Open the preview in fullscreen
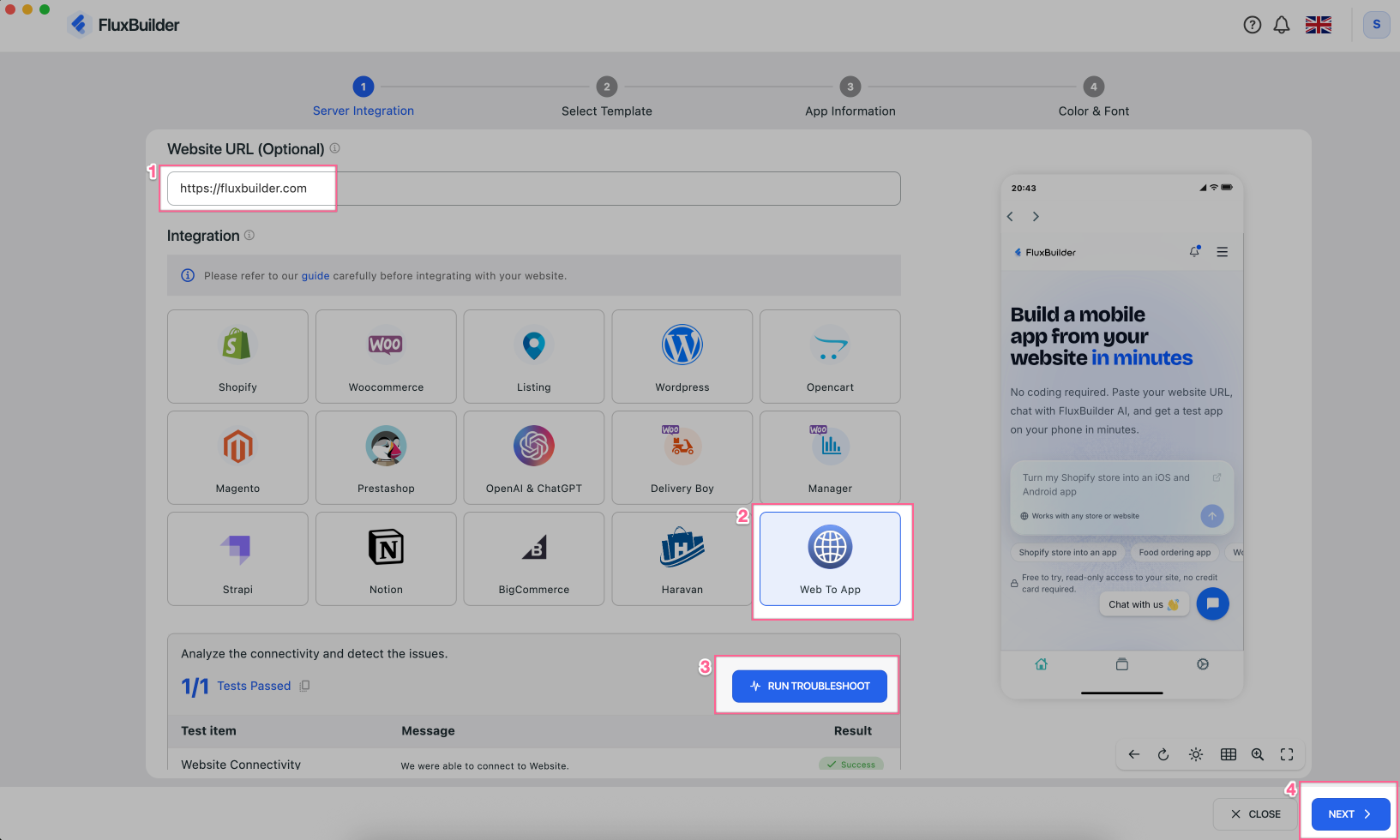1400x840 pixels. pyautogui.click(x=1287, y=754)
